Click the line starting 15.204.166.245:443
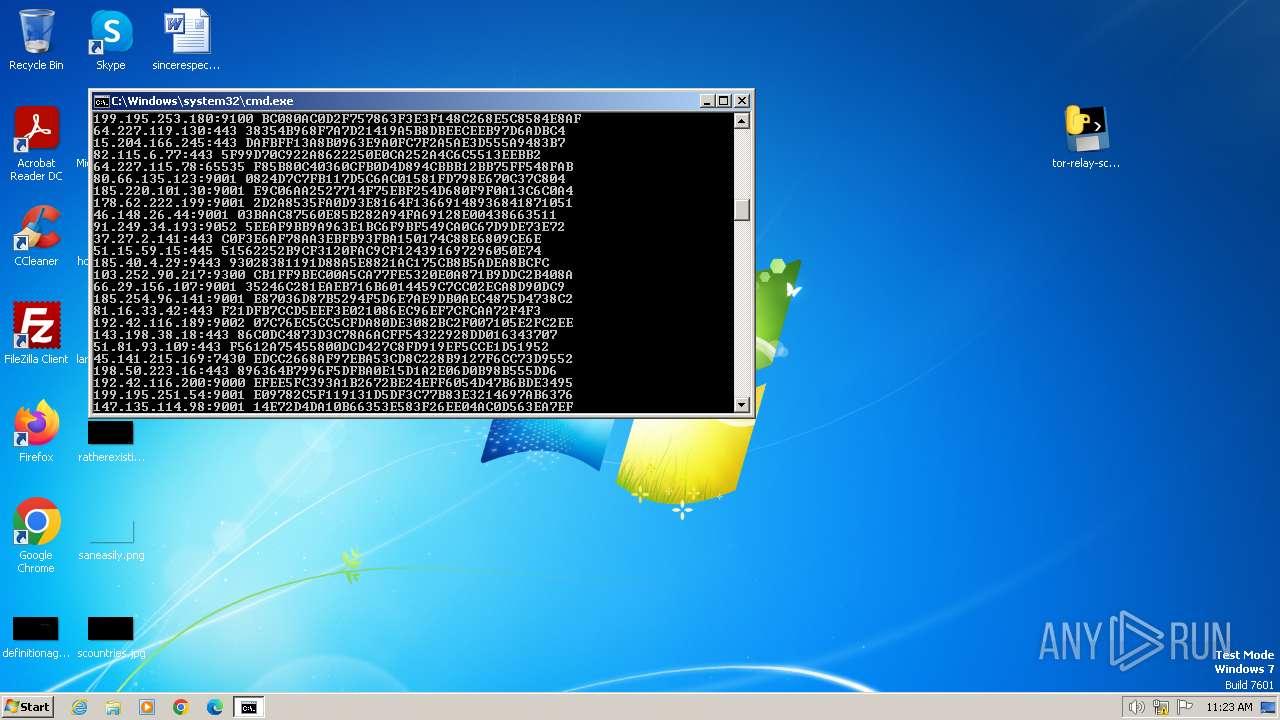 click(329, 143)
